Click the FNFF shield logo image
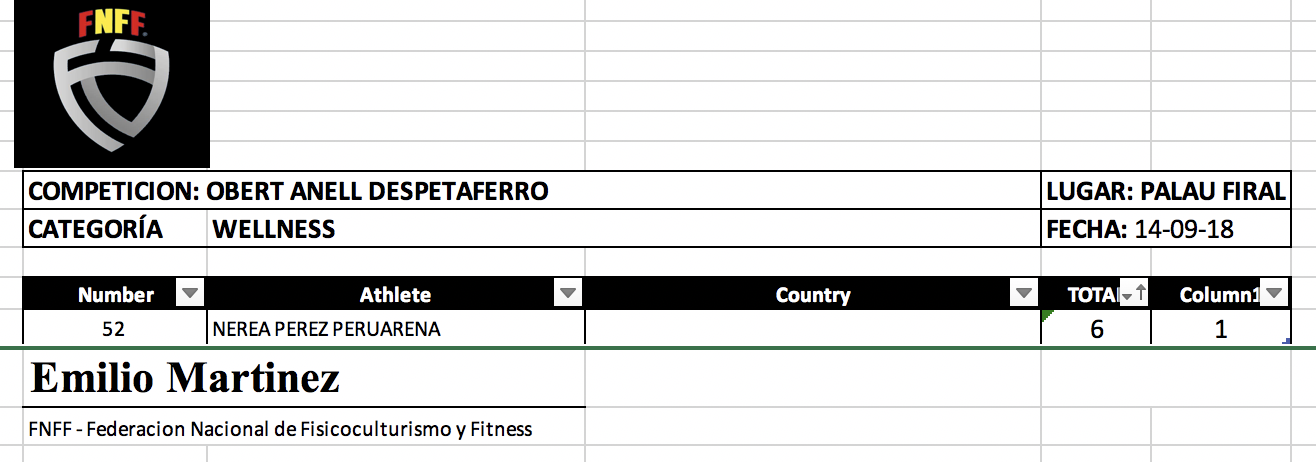Viewport: 1316px width, 462px height. point(111,84)
